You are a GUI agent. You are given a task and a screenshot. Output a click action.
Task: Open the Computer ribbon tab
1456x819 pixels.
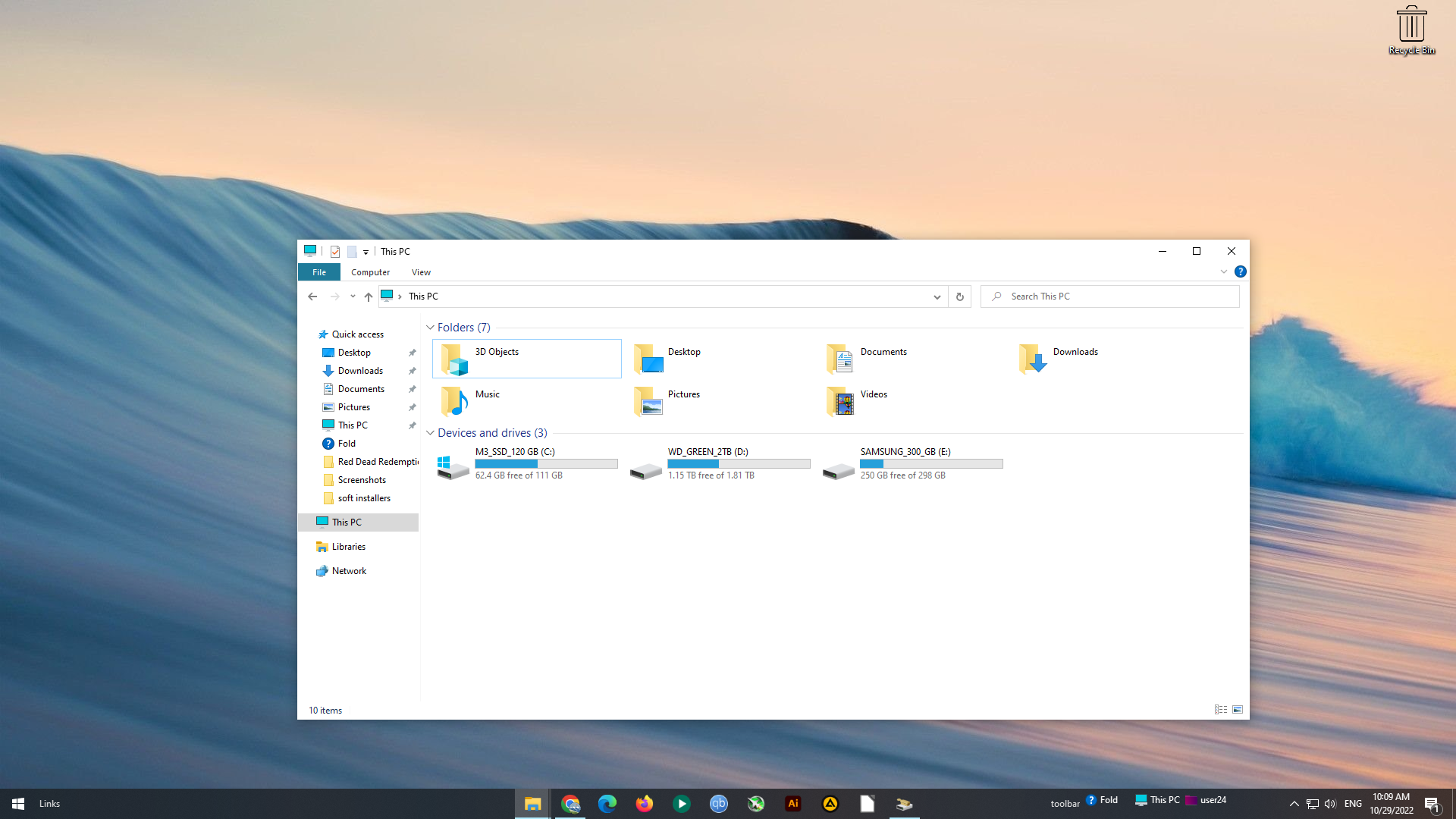click(x=370, y=272)
